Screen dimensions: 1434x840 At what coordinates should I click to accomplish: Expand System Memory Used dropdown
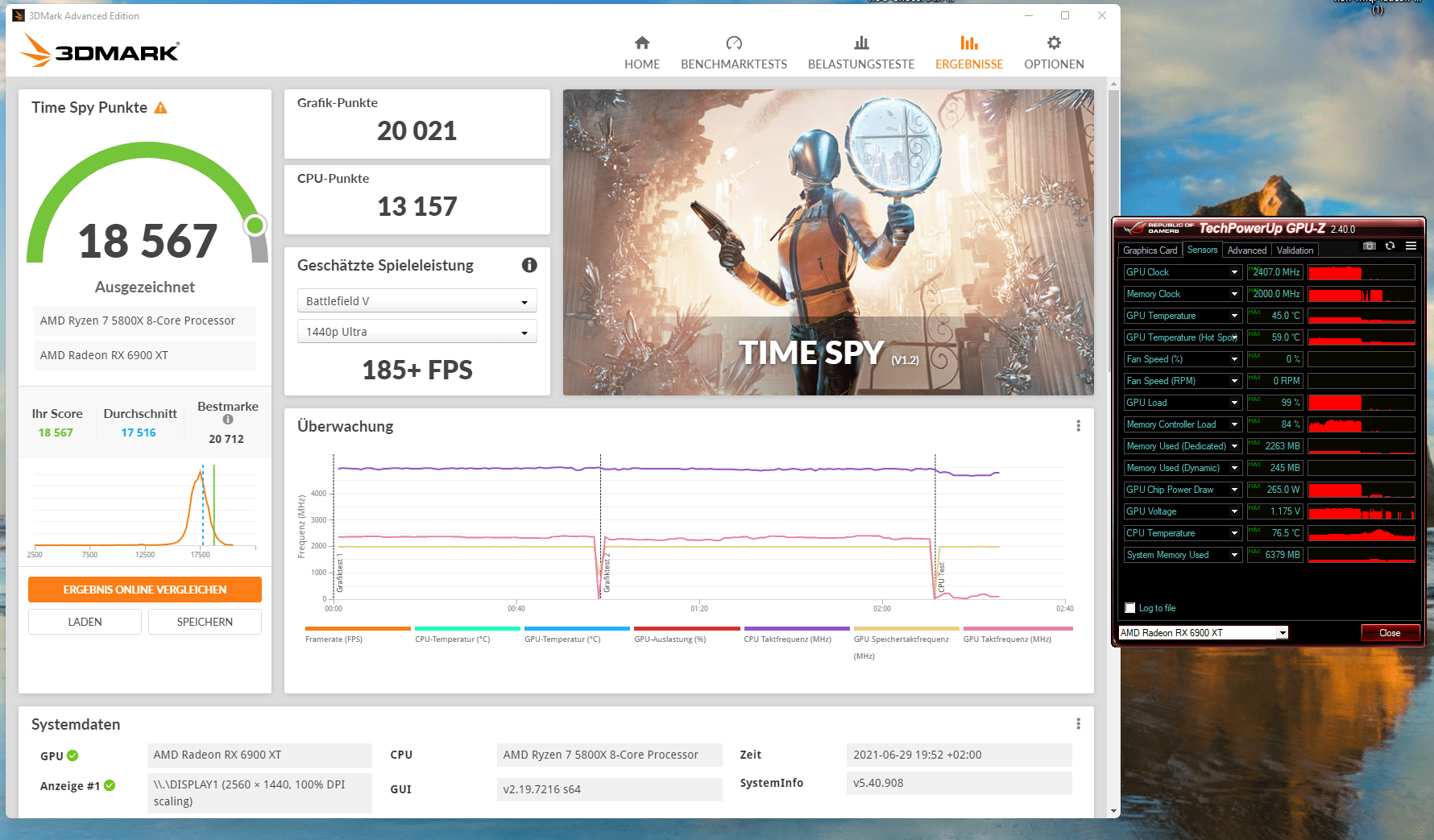pos(1234,555)
